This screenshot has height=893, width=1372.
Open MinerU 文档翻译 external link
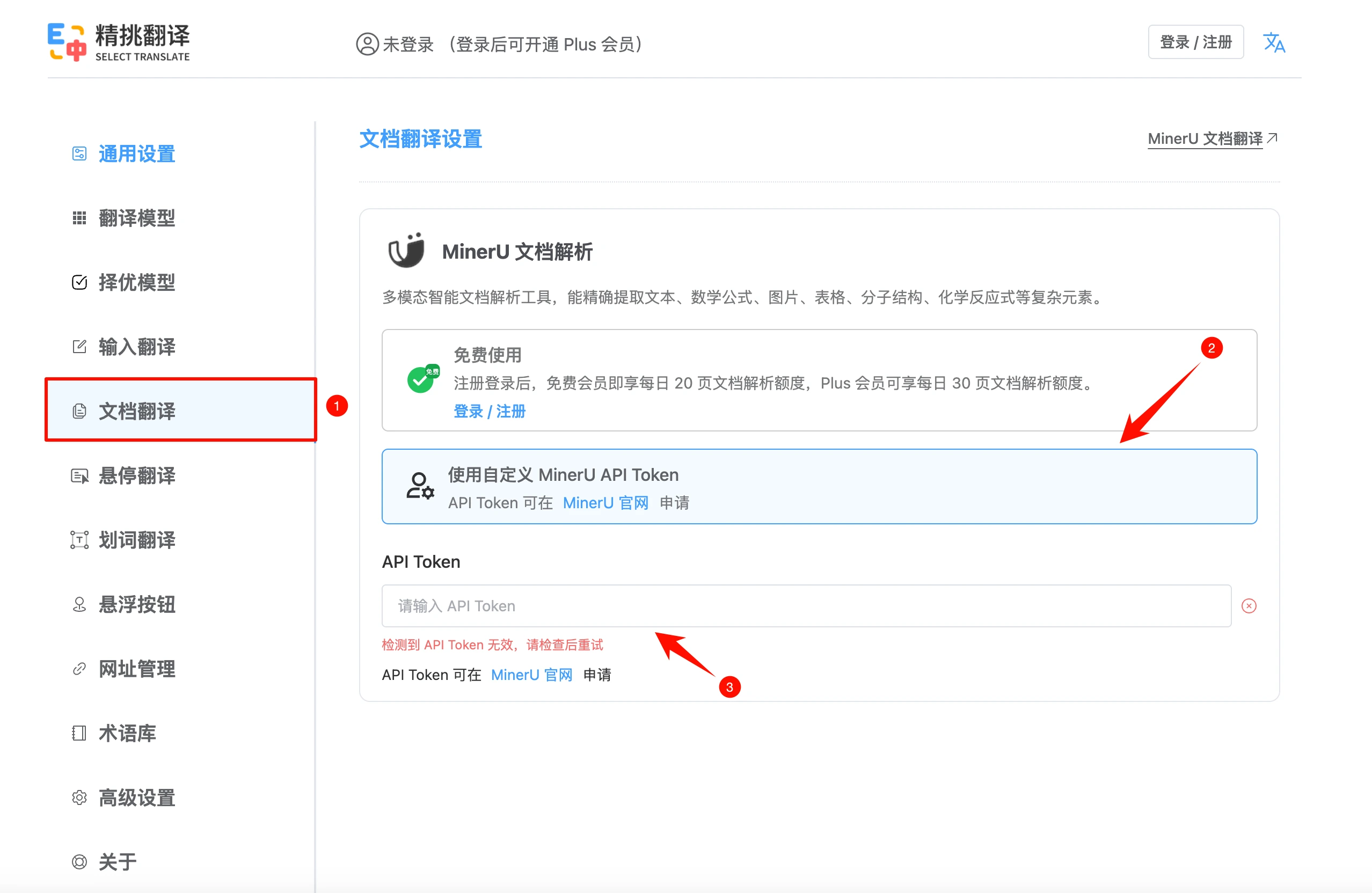click(x=1204, y=138)
